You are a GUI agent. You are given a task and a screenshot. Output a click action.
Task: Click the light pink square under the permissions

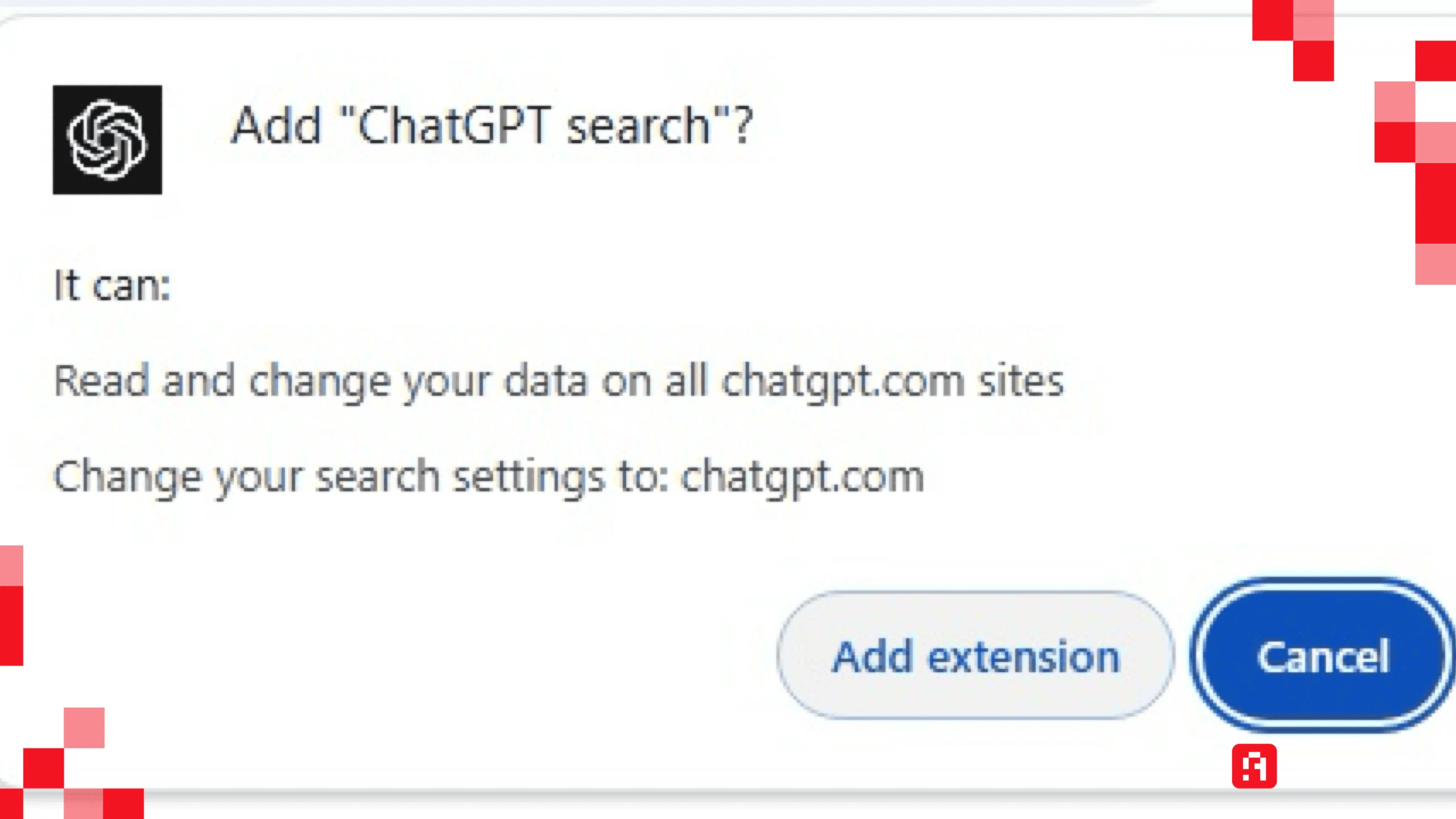(84, 728)
